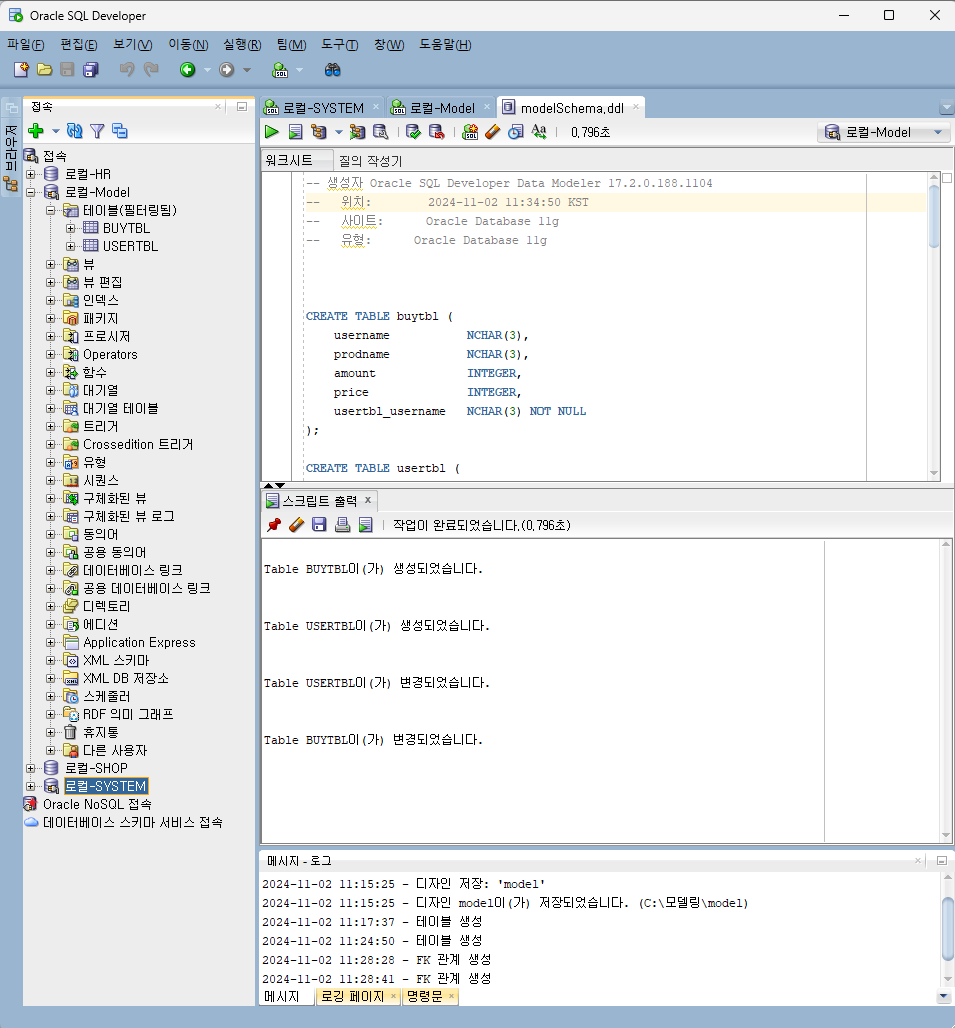Click the editor vertical scrollbar thumb

pos(934,216)
